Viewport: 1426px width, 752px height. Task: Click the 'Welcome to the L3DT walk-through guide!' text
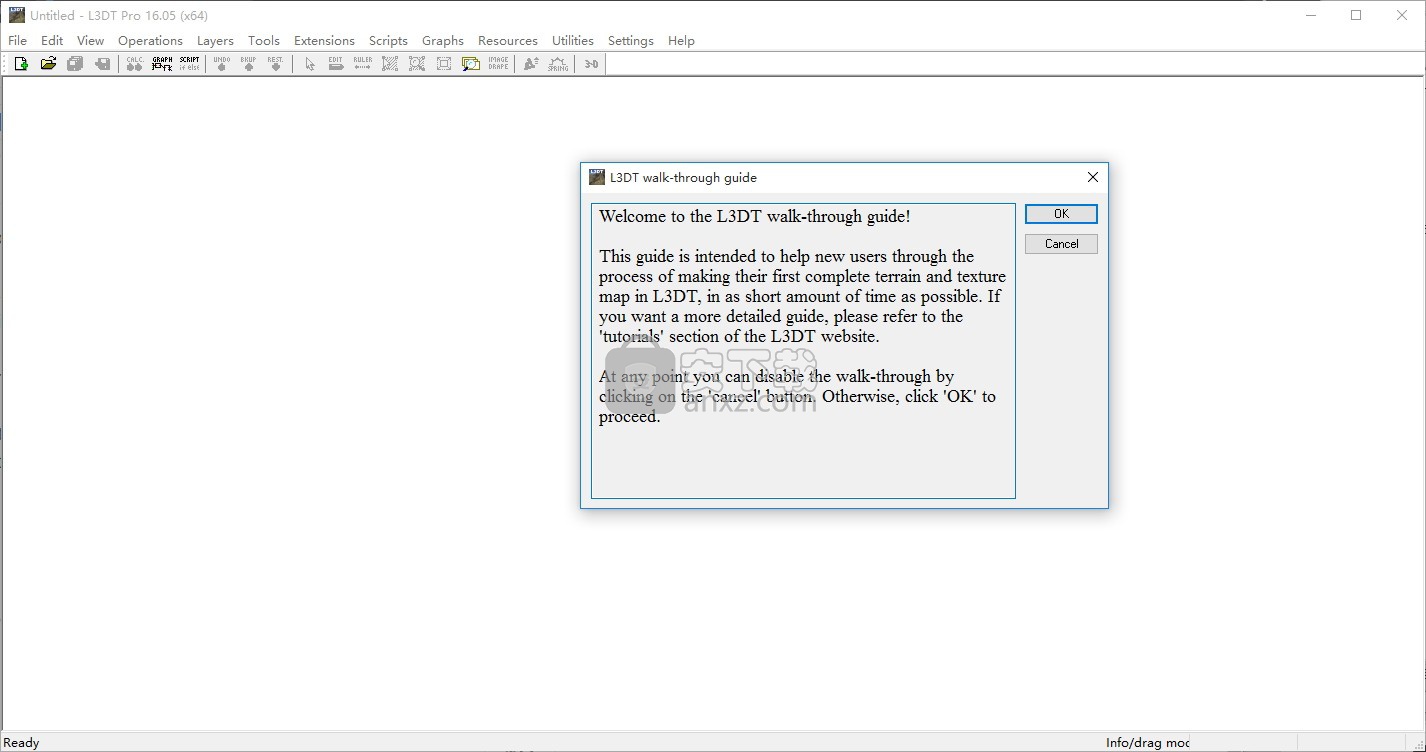[x=755, y=216]
